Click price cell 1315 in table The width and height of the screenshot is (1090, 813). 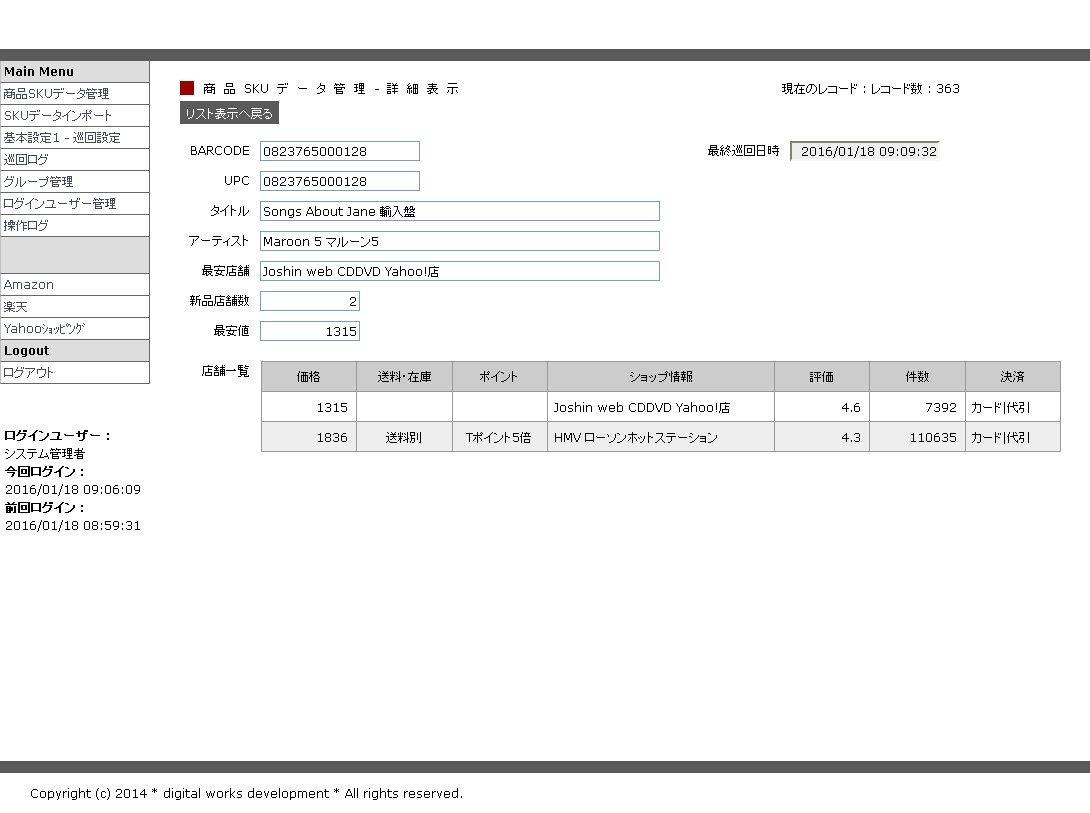[x=309, y=407]
